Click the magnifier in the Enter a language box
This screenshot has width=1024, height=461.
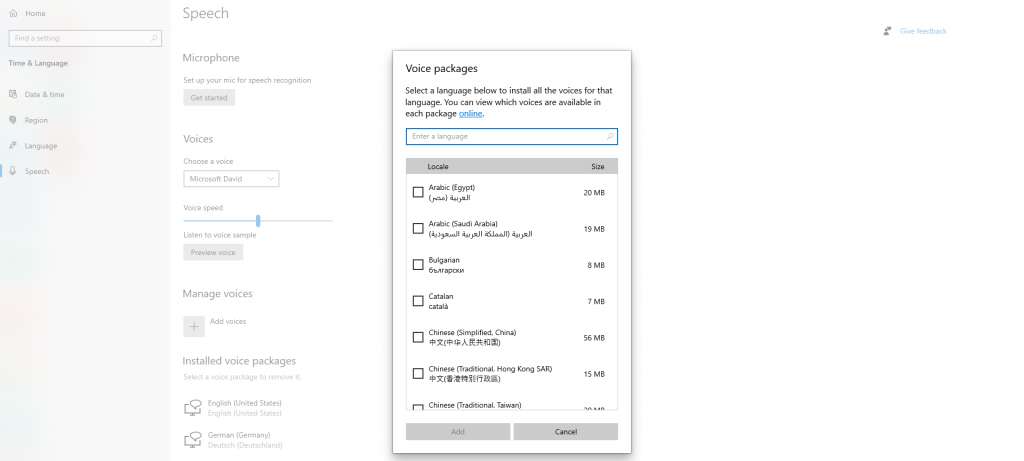click(x=610, y=136)
